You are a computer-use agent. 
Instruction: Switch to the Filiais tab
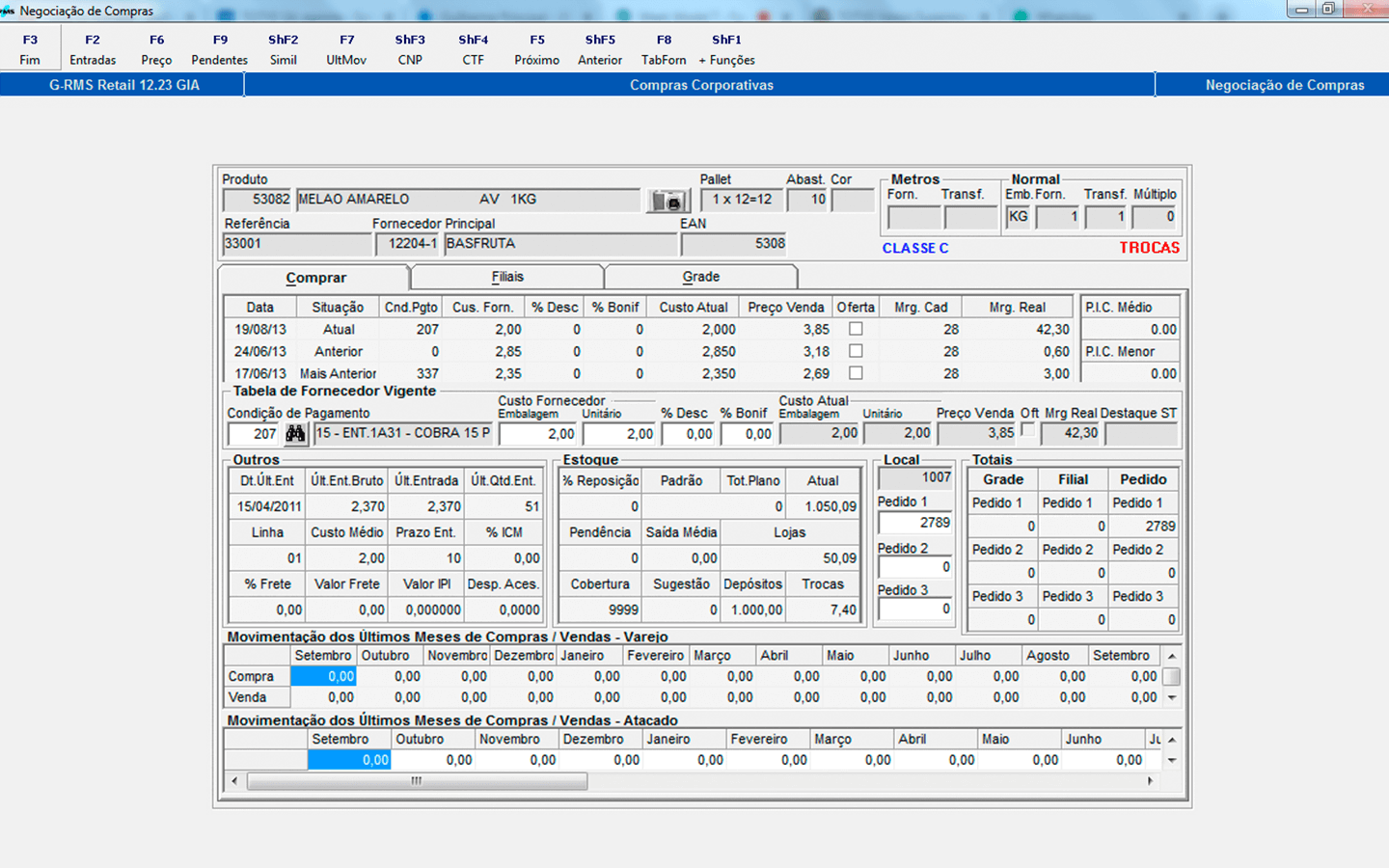(x=507, y=277)
